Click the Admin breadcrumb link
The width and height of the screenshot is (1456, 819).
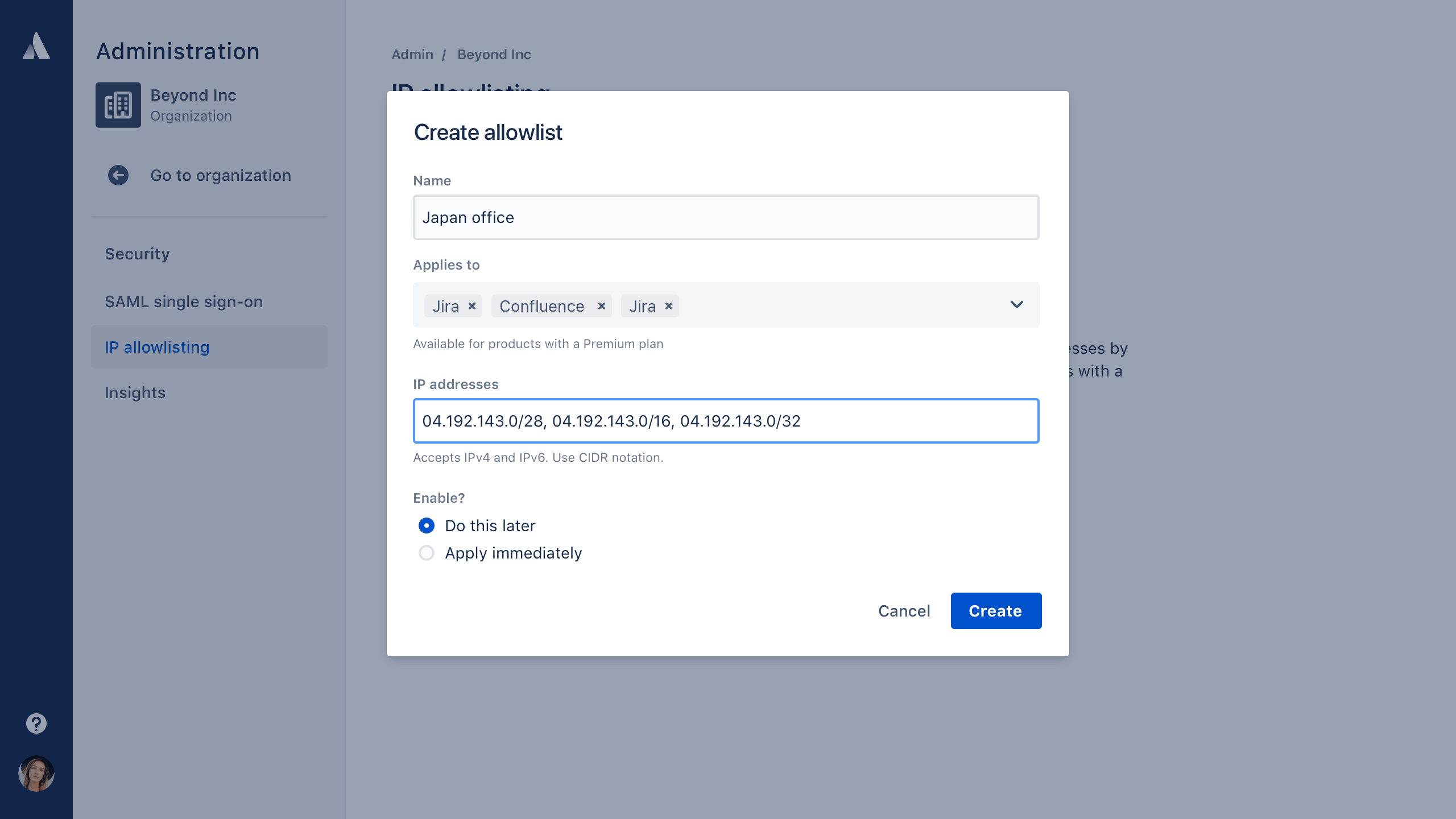(x=412, y=54)
